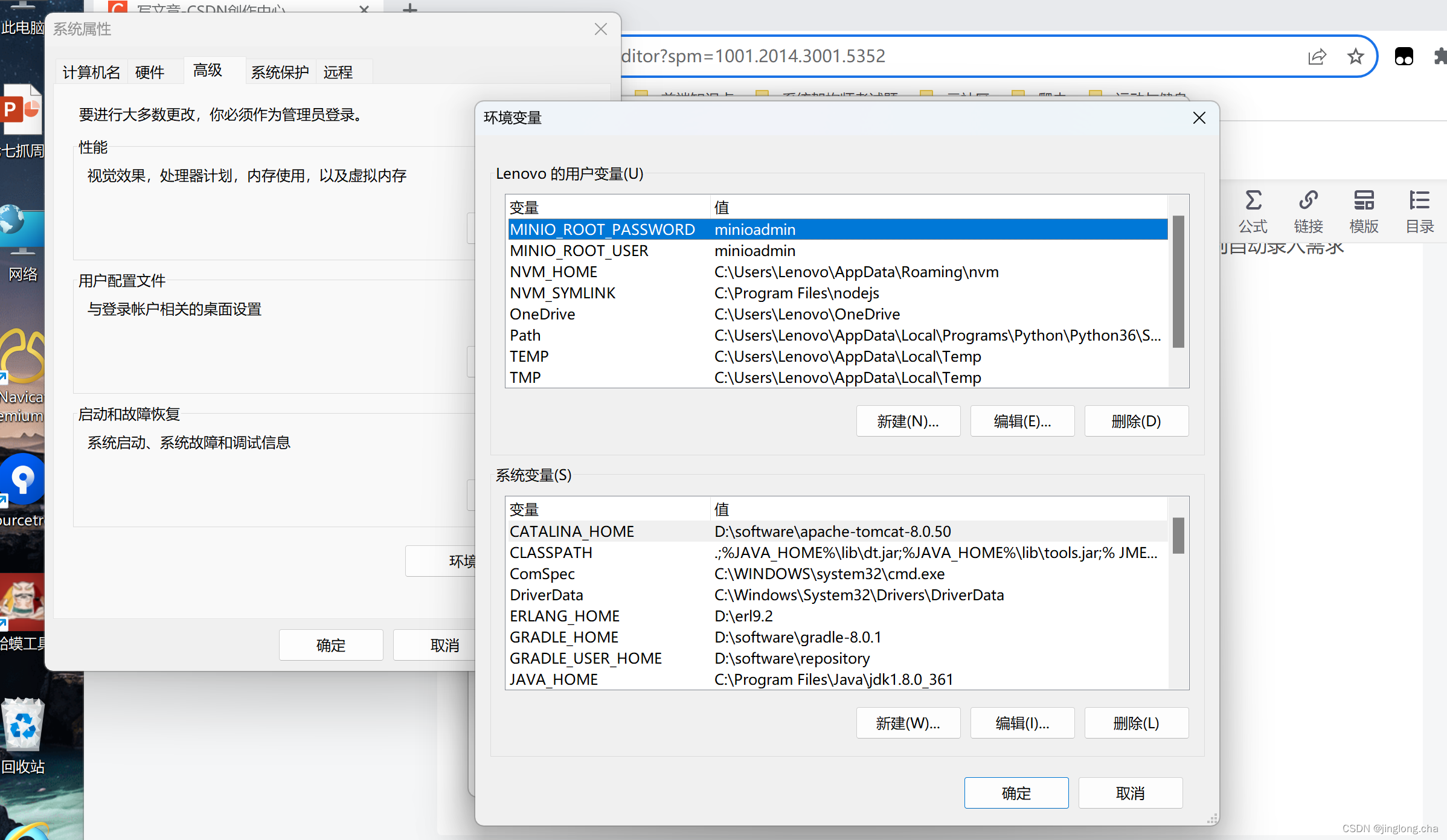Click the user variables list scrollbar

point(1178,282)
